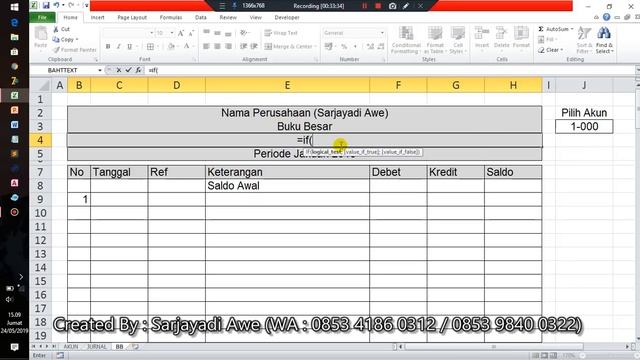The image size is (640, 360).
Task: Click the recorder Pause button
Action: click(x=364, y=6)
